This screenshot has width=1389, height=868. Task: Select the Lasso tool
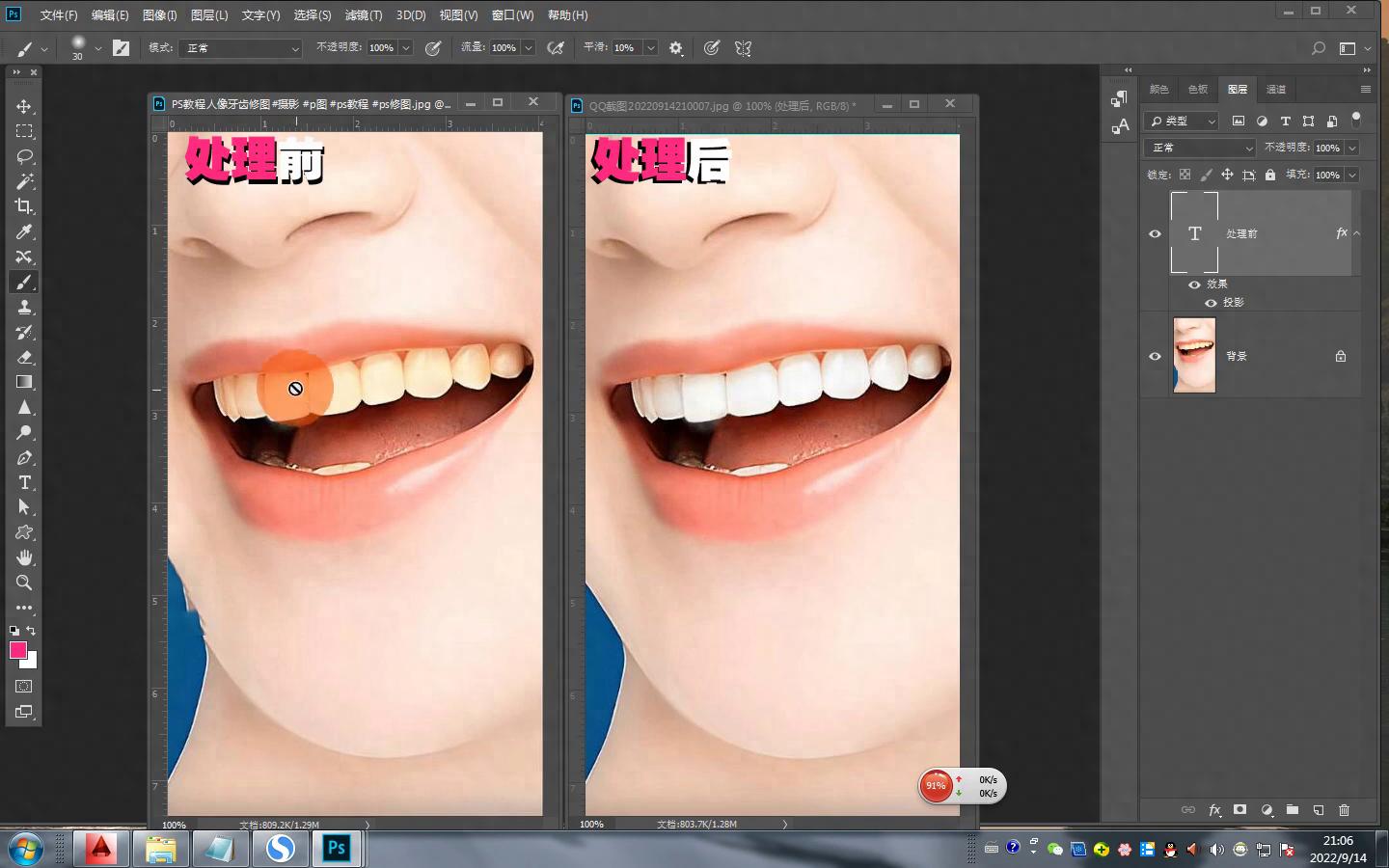click(x=24, y=156)
